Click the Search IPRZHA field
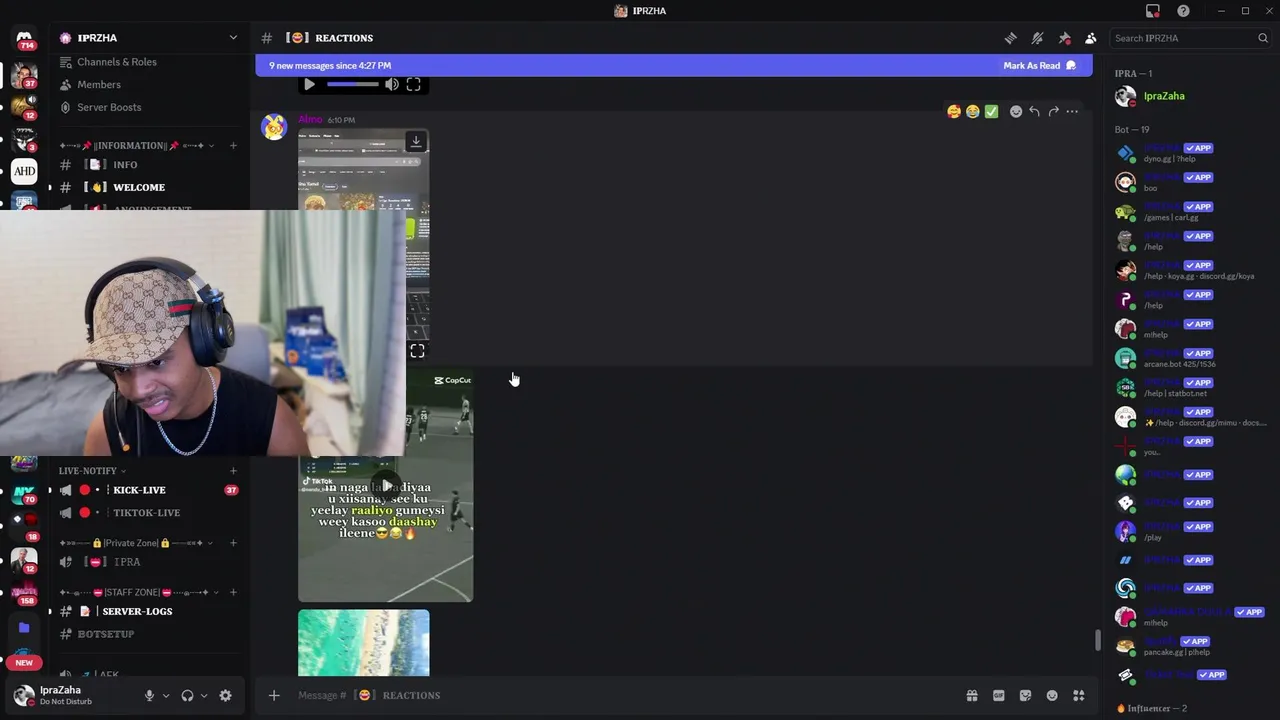 click(1191, 38)
